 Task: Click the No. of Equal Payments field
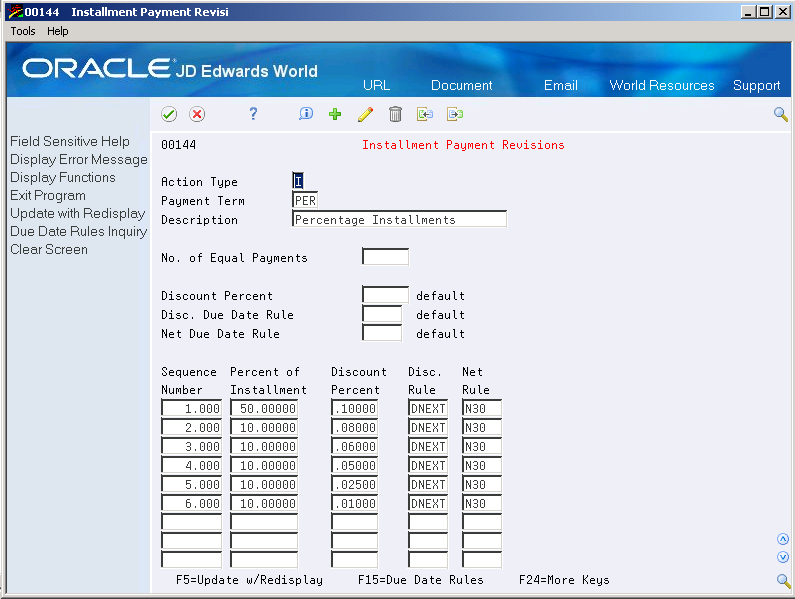tap(385, 257)
